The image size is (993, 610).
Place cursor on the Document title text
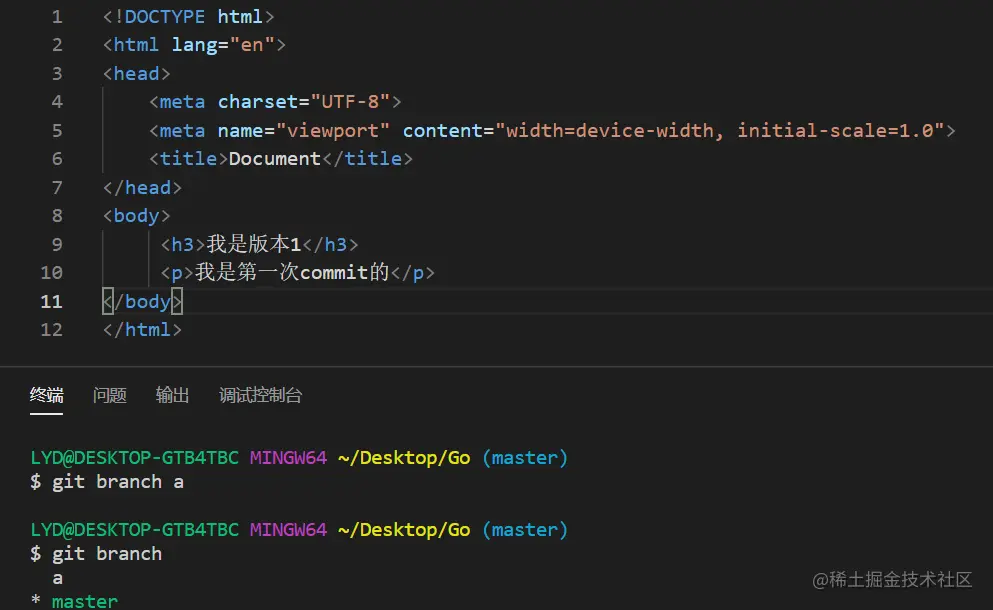[x=275, y=158]
